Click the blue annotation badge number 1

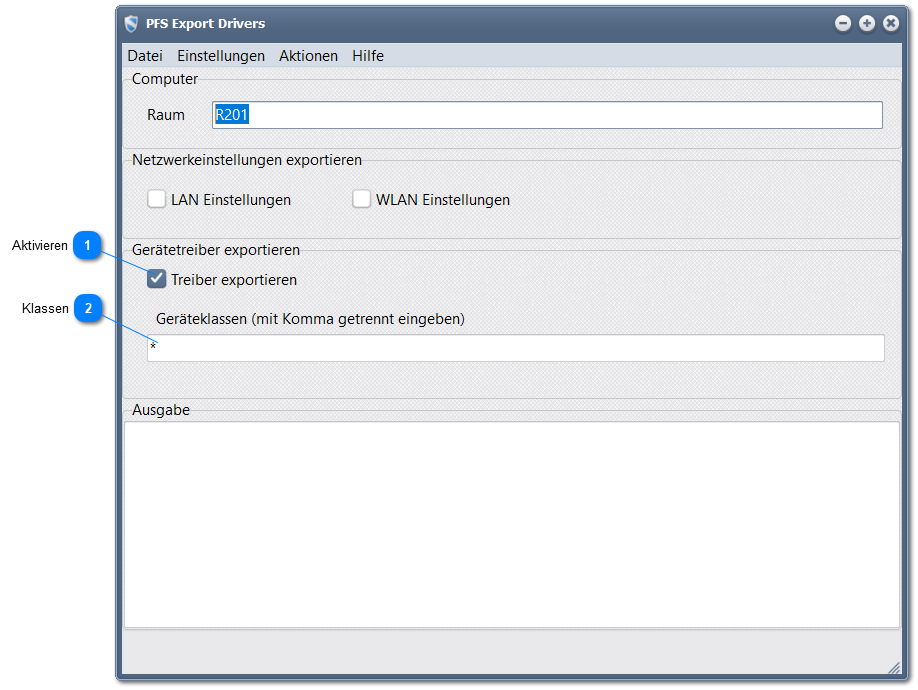(88, 246)
